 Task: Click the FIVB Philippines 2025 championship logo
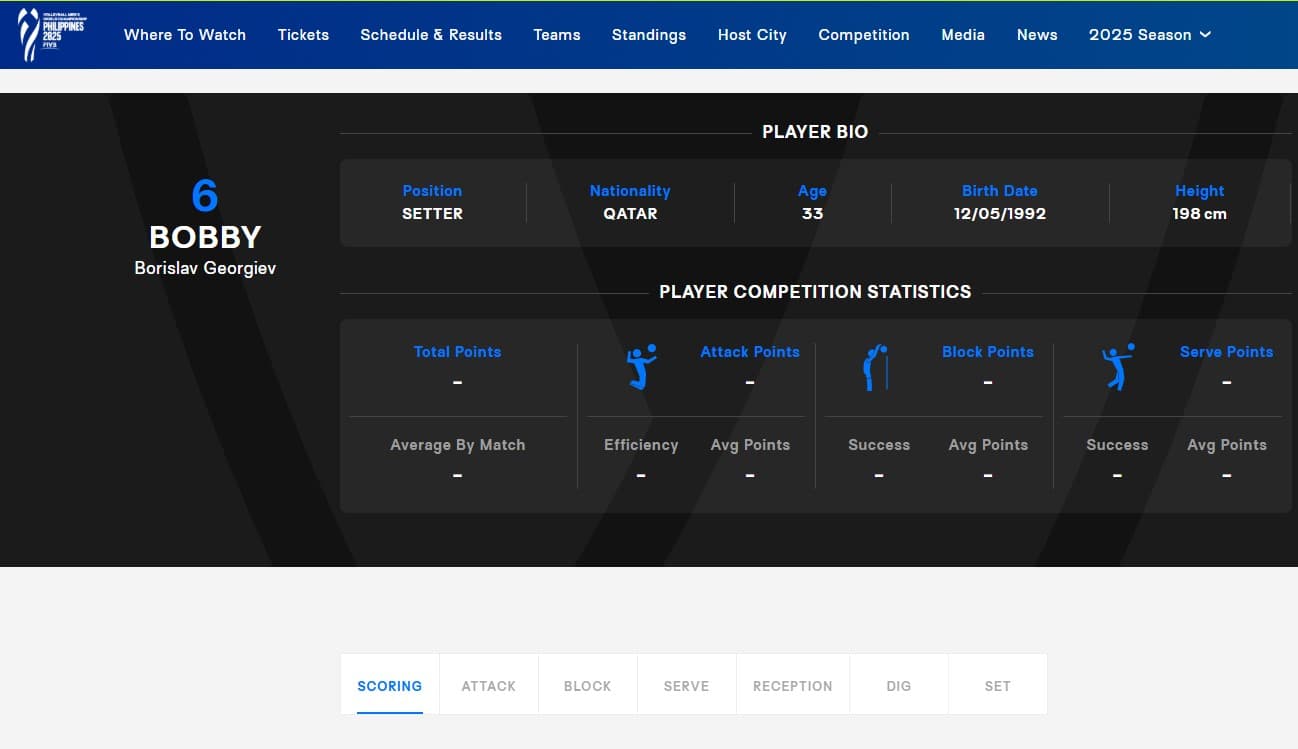tap(52, 34)
